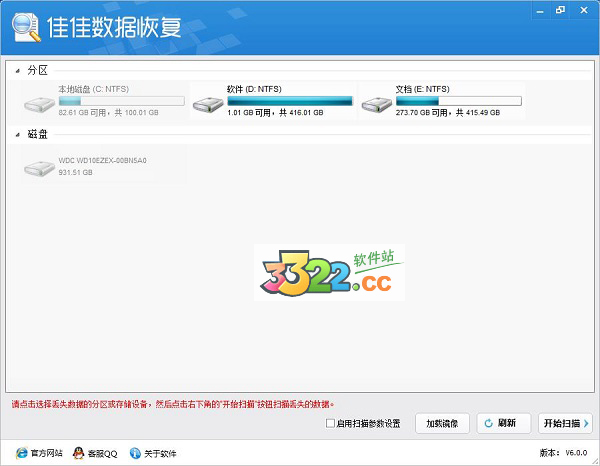Viewport: 600px width, 466px height.
Task: Click the red instruction hint text
Action: tap(173, 404)
